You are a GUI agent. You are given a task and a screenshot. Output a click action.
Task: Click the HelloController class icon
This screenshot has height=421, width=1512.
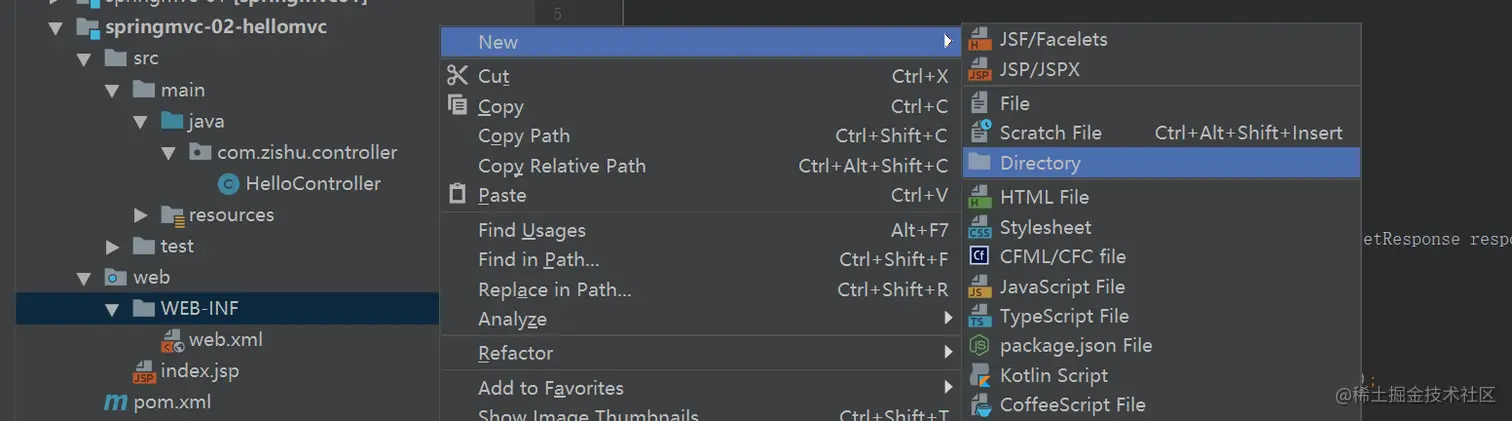click(229, 184)
